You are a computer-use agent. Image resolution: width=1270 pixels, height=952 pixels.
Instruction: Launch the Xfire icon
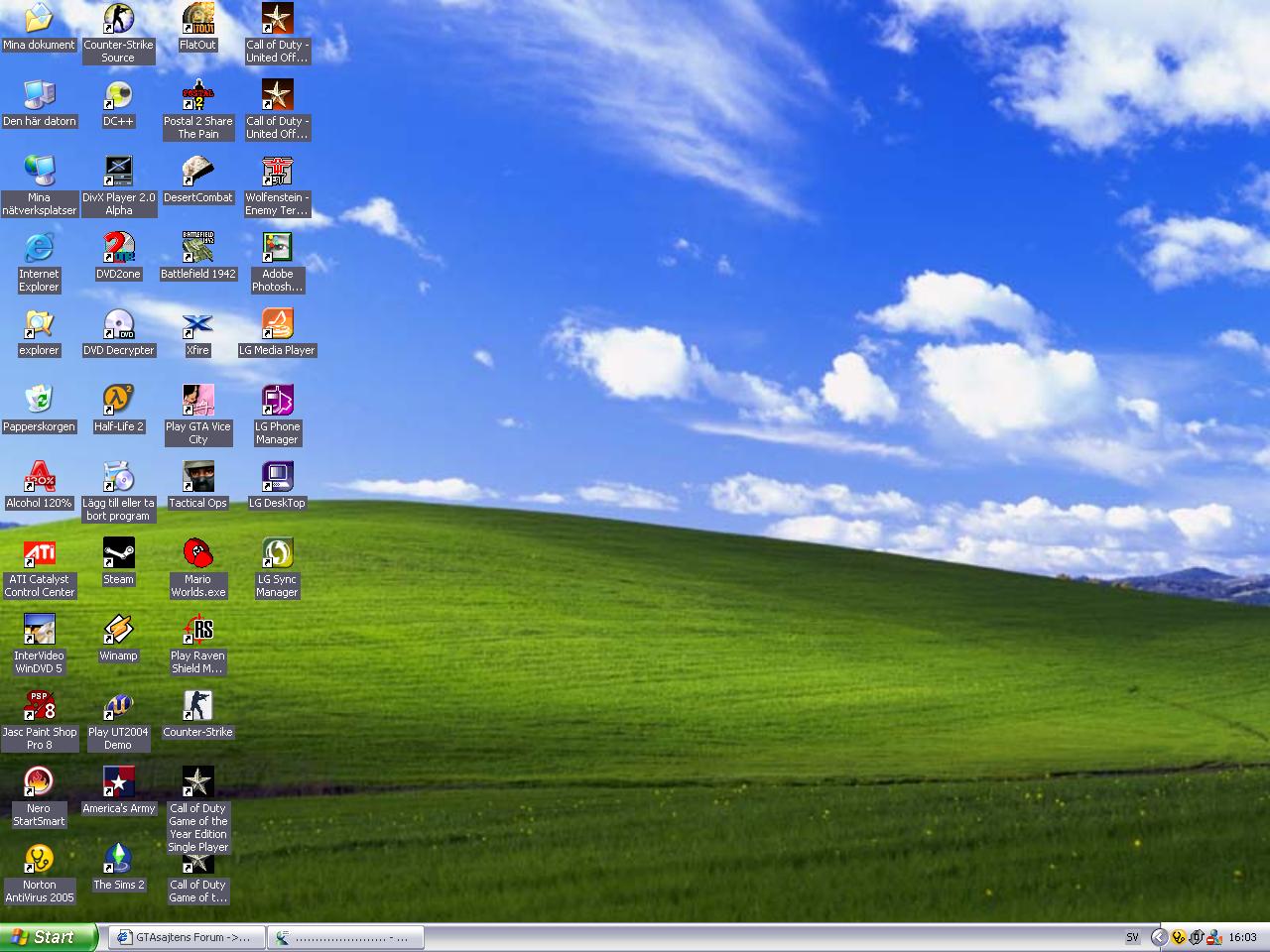pos(197,323)
